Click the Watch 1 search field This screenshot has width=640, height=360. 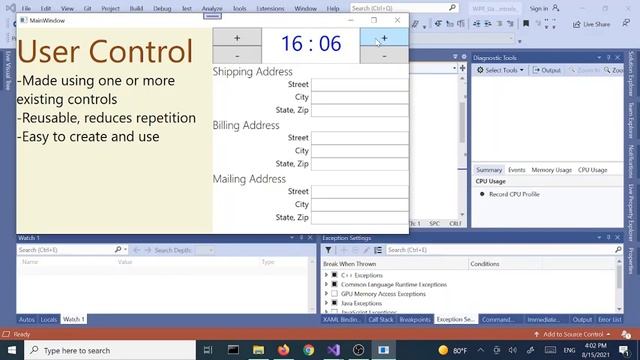65,250
